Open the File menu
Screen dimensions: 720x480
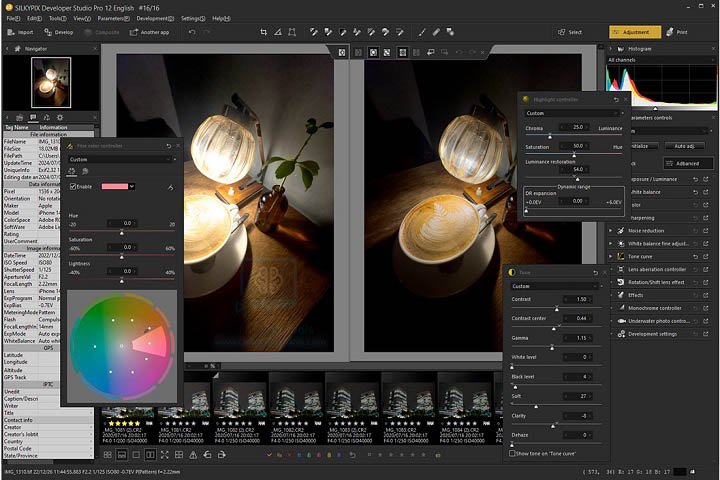(x=13, y=18)
